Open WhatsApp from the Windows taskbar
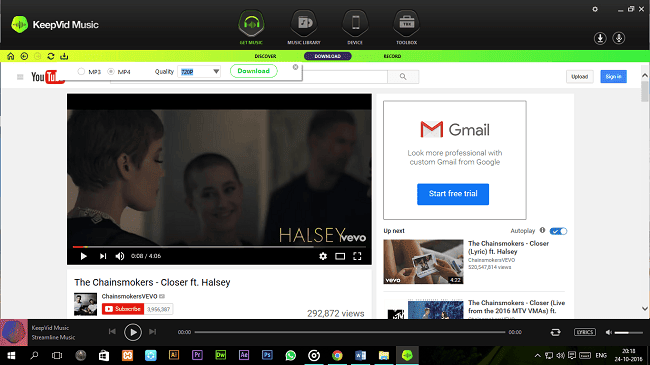 291,355
